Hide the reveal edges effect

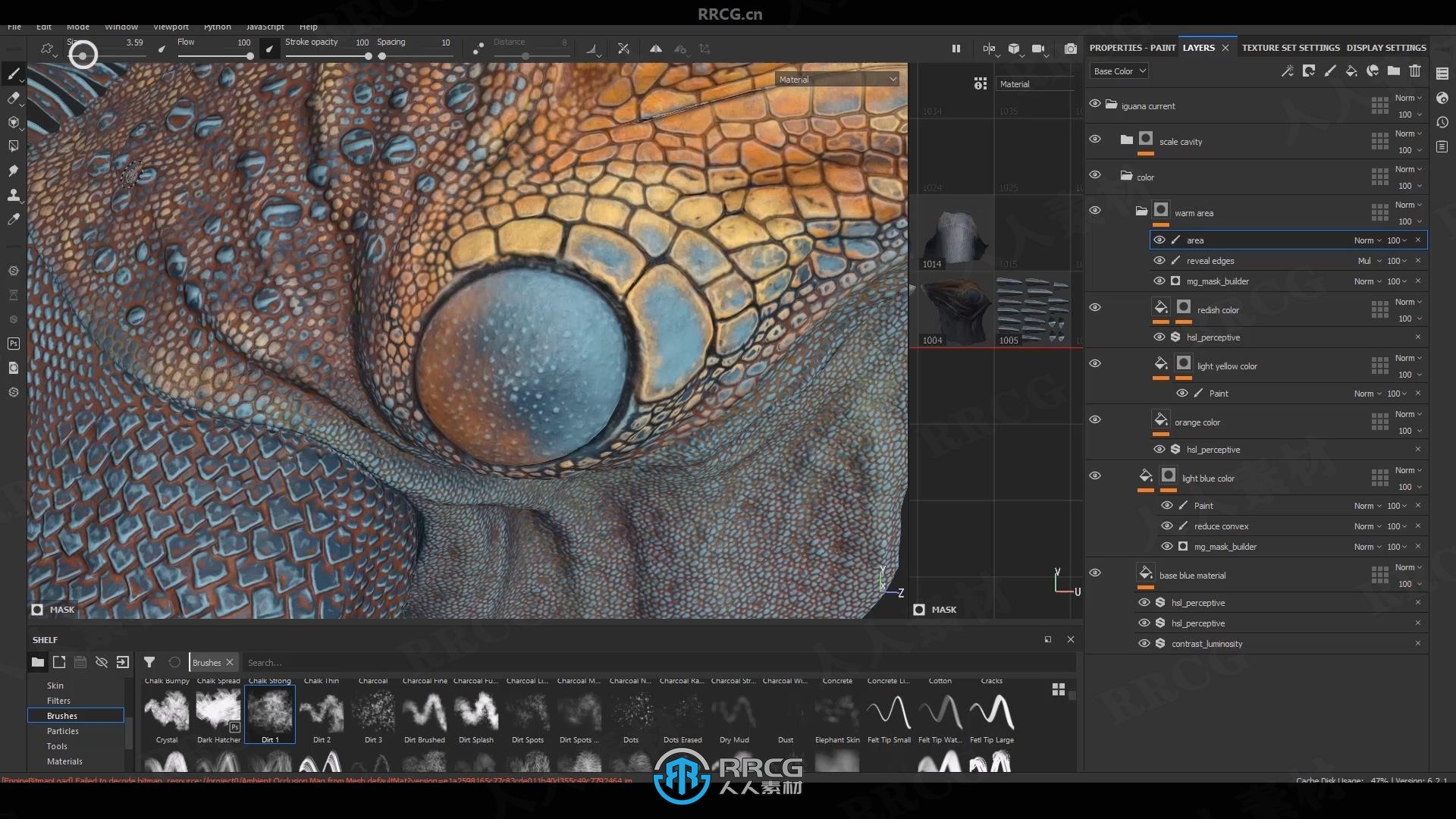1159,260
